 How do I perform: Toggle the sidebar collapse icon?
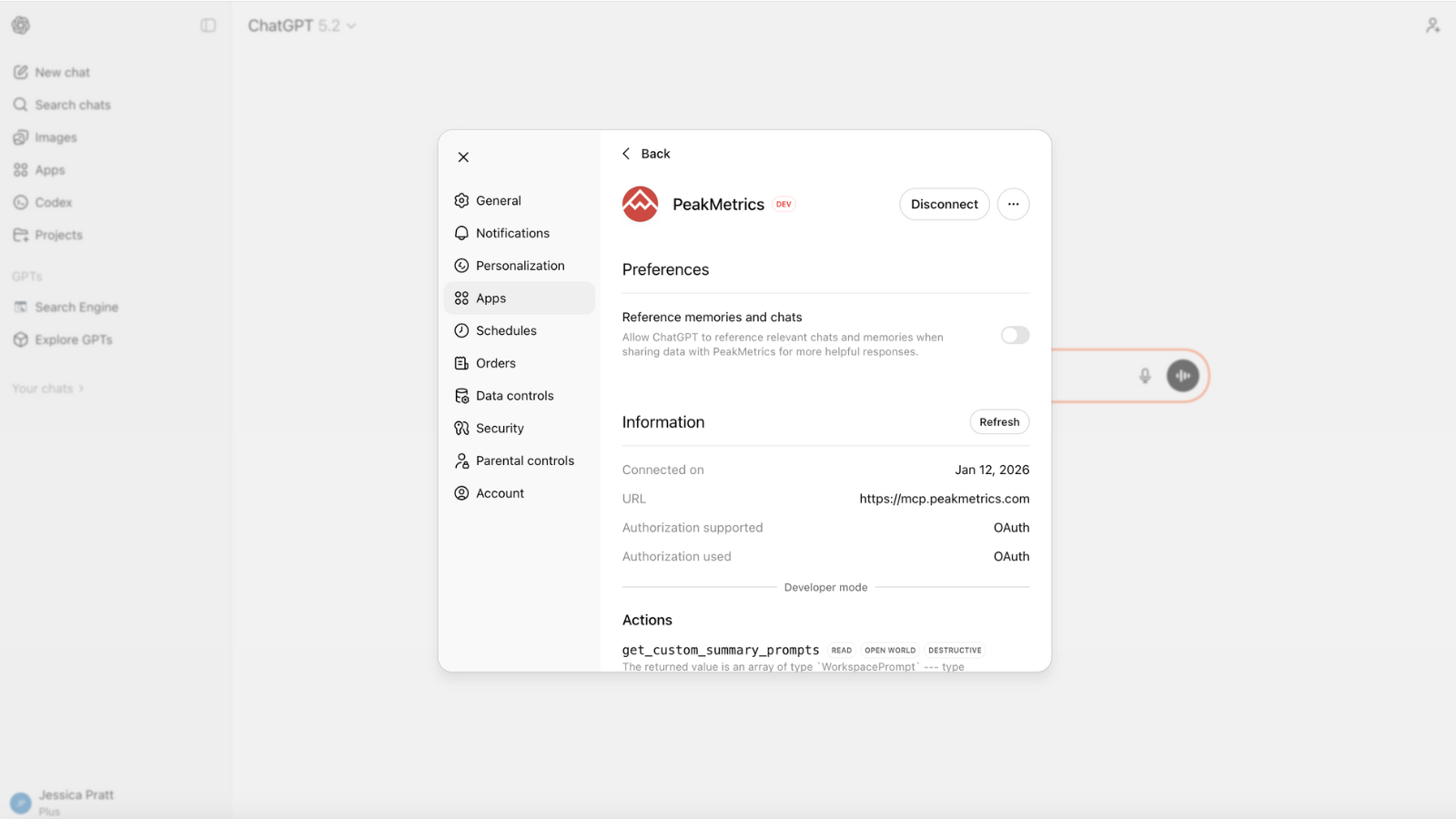(208, 25)
